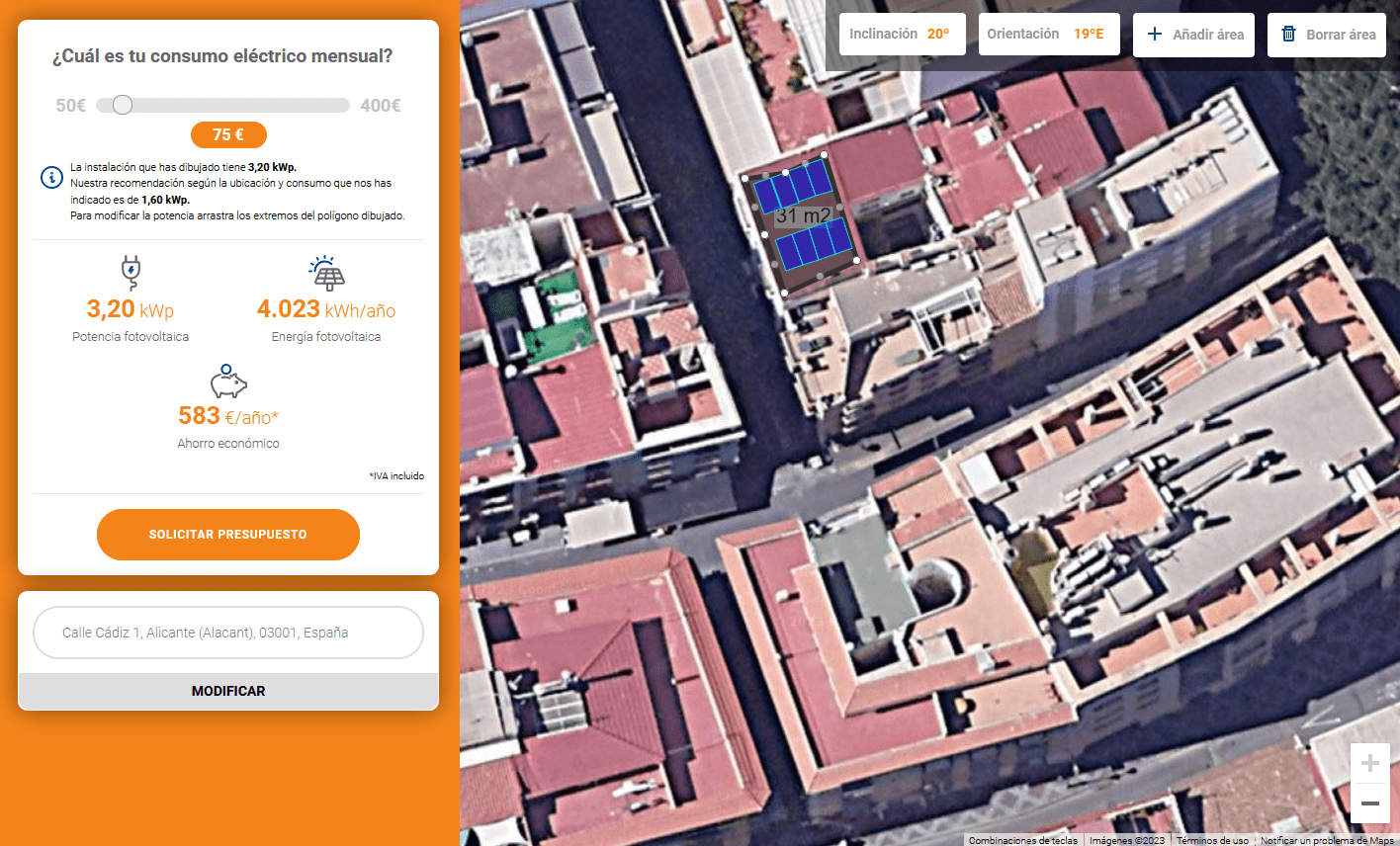Click the piggy bank savings icon
This screenshot has height=846, width=1400.
click(228, 381)
